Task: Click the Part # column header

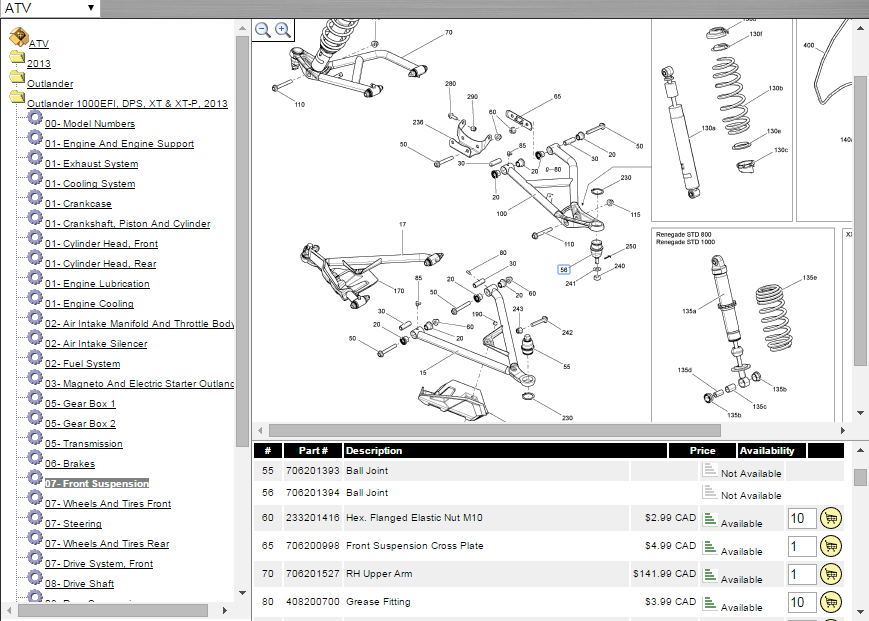Action: 313,450
